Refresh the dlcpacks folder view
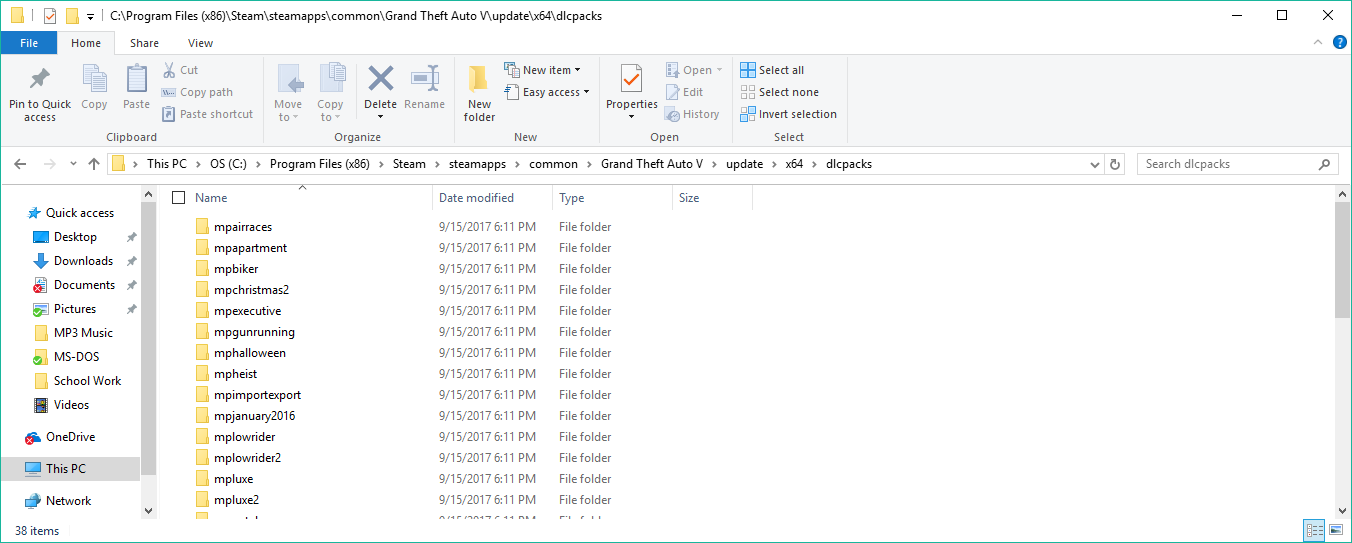The width and height of the screenshot is (1352, 543). point(1116,164)
